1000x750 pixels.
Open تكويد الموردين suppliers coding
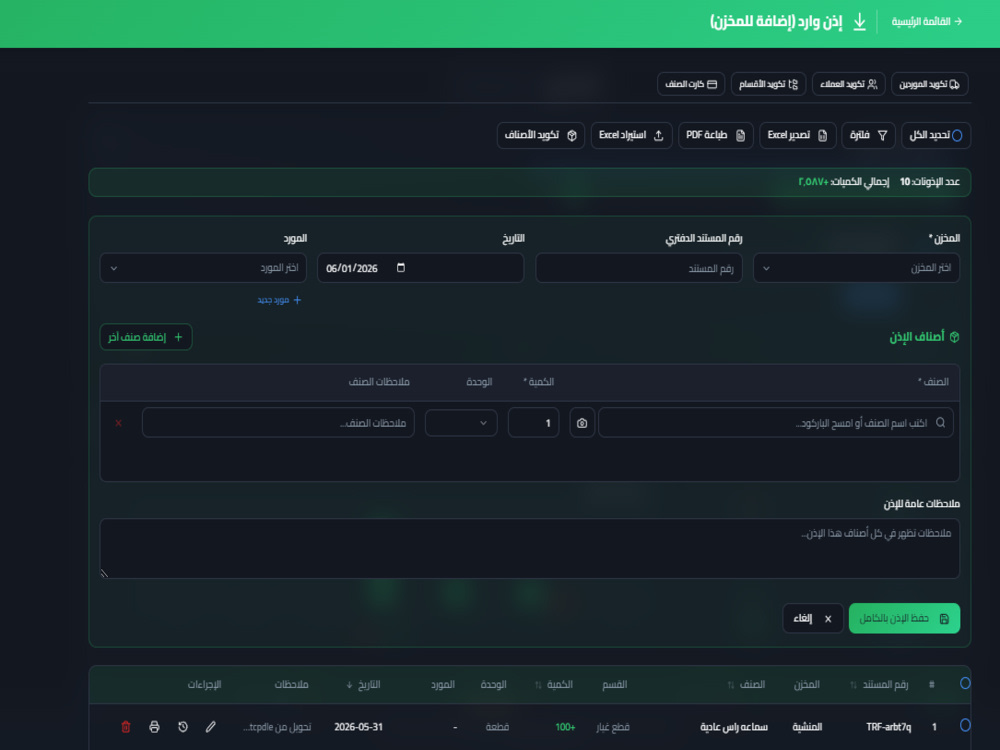coord(929,84)
